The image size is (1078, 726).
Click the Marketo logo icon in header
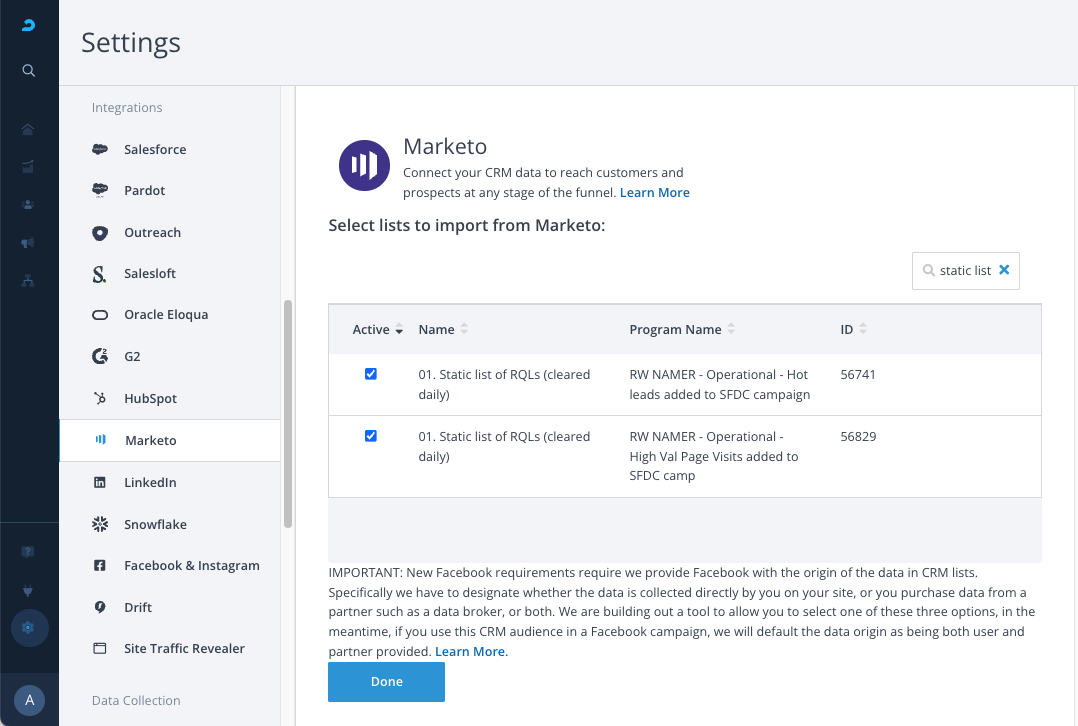[364, 165]
